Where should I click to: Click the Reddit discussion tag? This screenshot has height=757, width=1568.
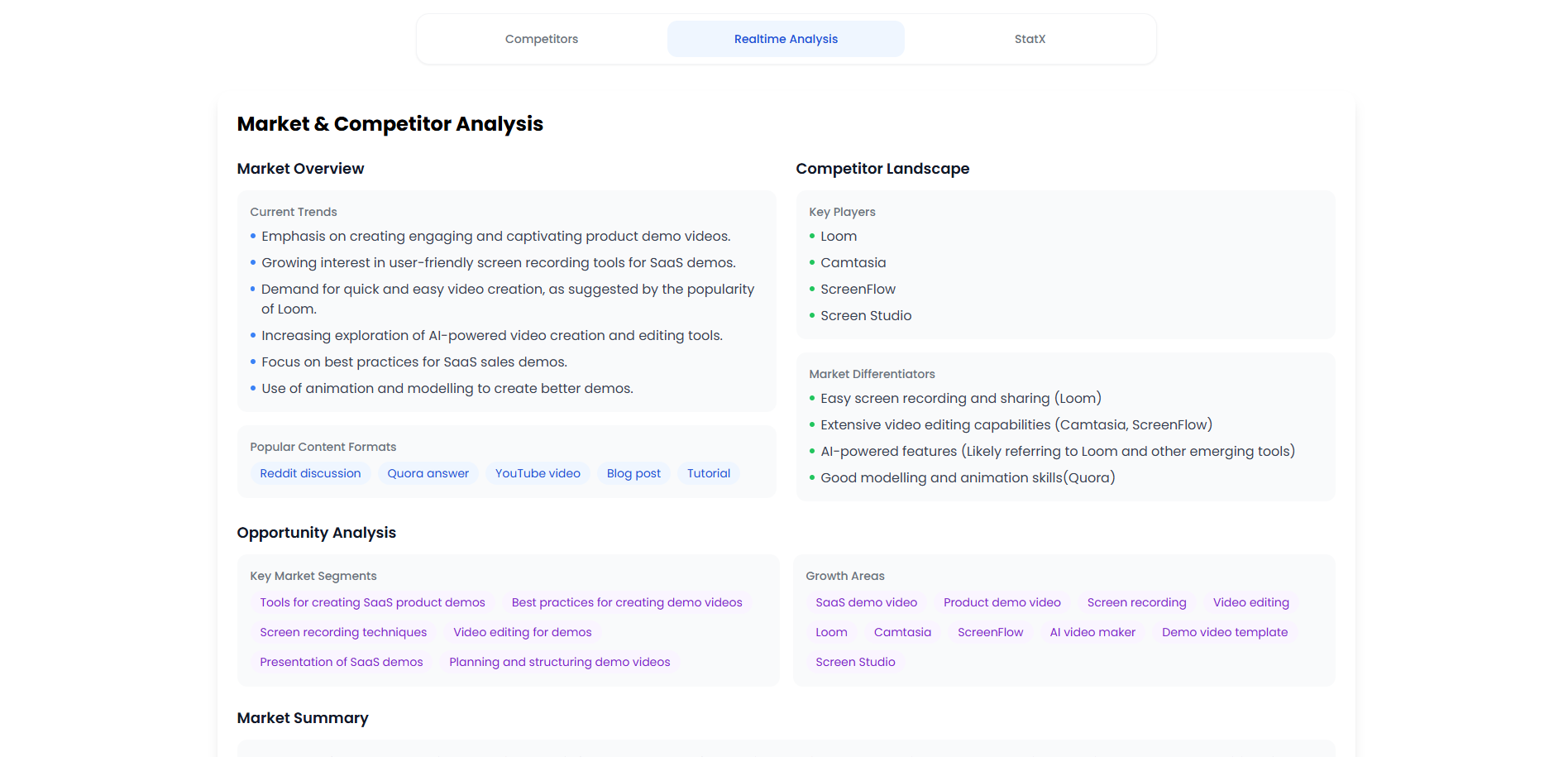[310, 473]
